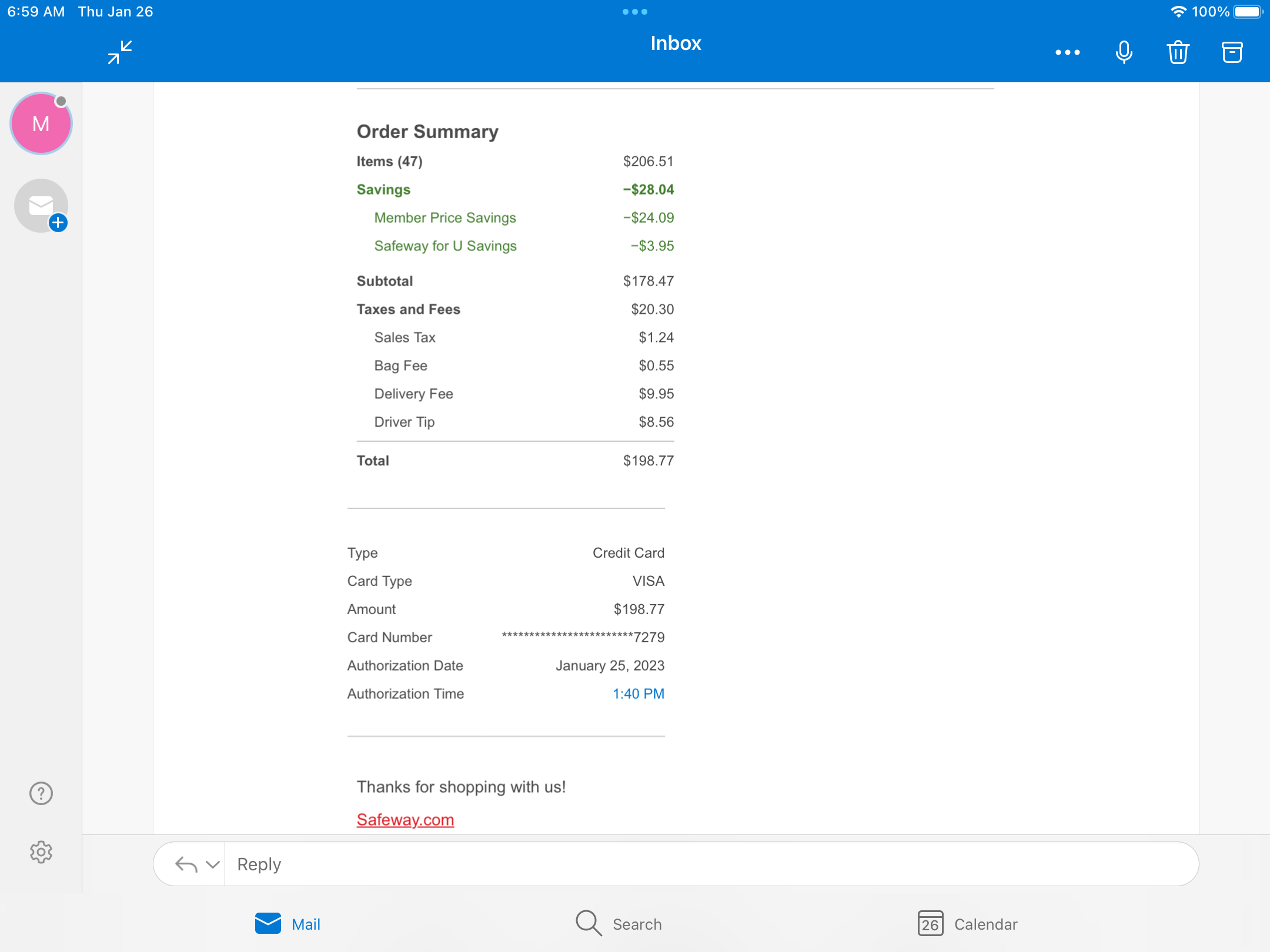The image size is (1270, 952).
Task: Switch to the Calendar tab
Action: click(968, 924)
